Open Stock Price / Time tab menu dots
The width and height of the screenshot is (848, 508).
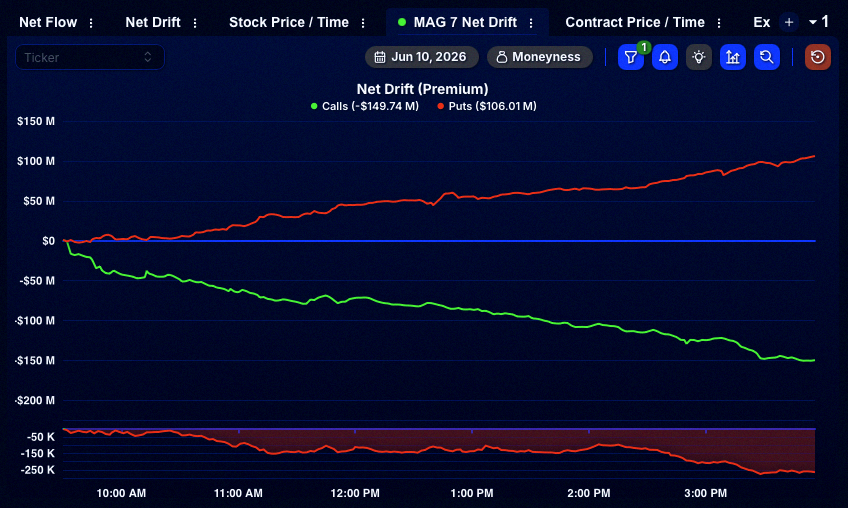coord(363,23)
